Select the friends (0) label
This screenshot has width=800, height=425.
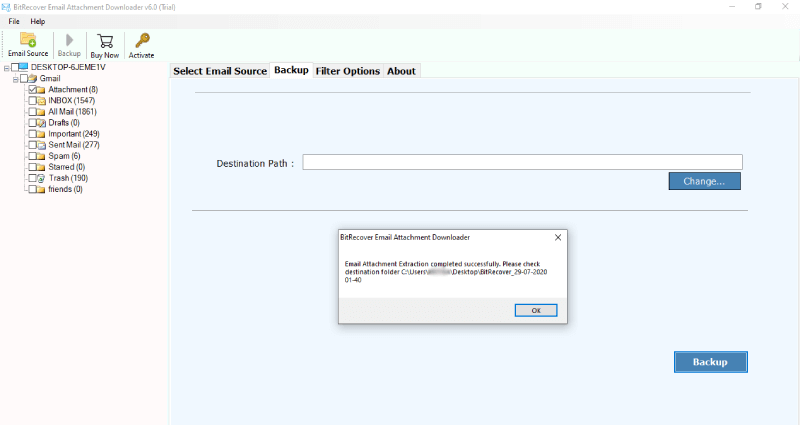(x=65, y=189)
